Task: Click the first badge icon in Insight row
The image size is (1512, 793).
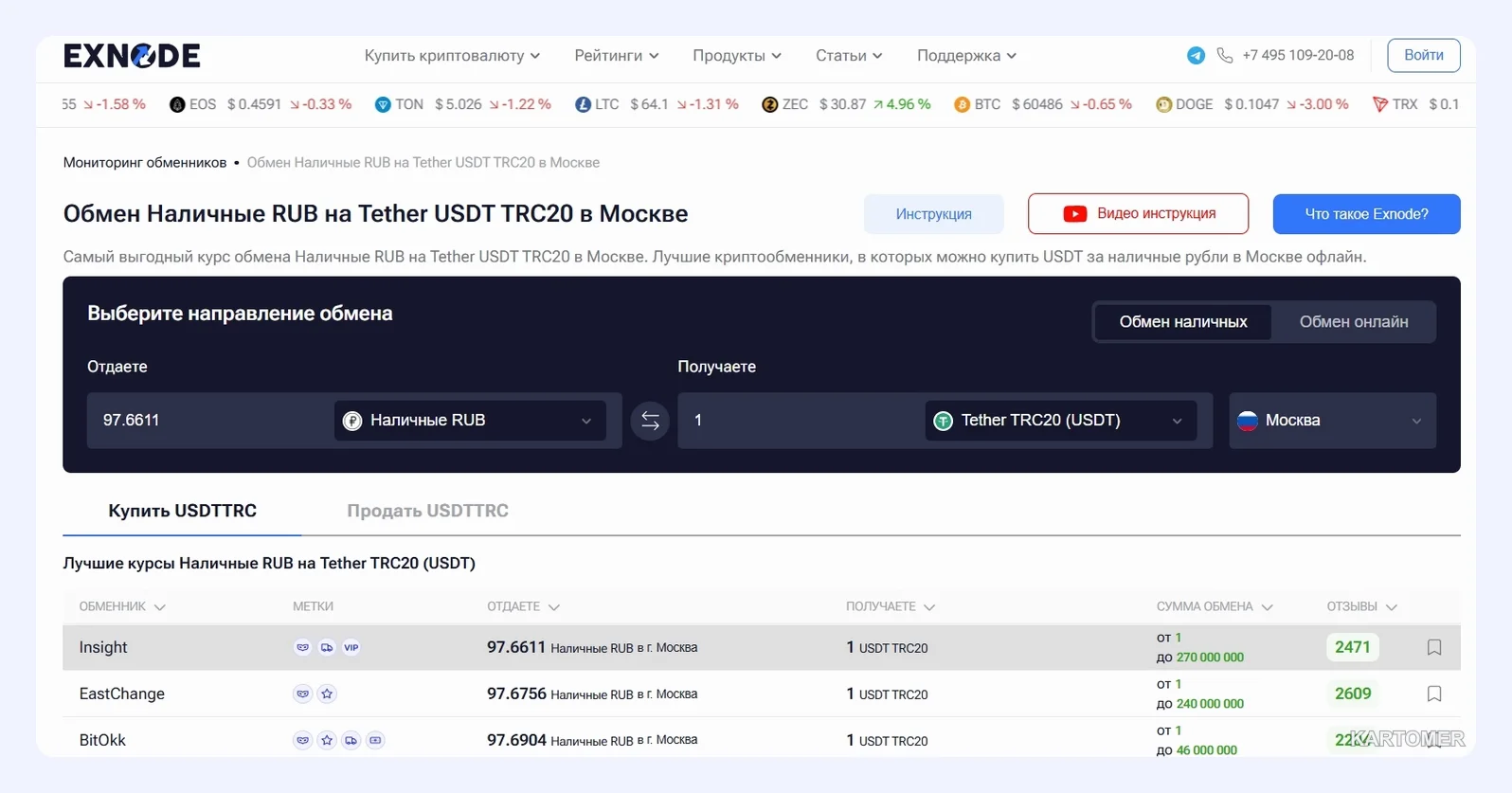Action: click(x=302, y=647)
